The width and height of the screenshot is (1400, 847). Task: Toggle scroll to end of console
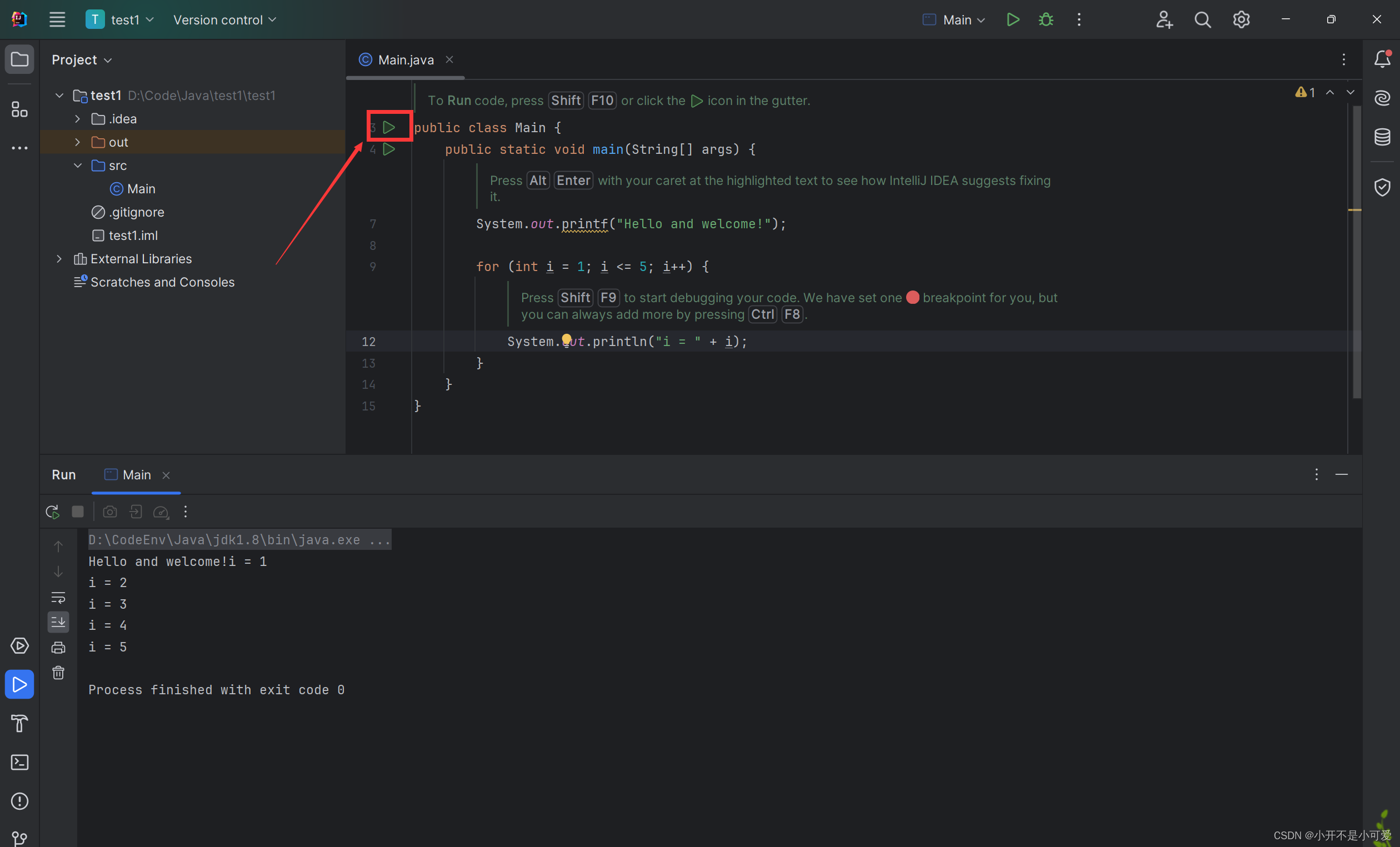(x=58, y=622)
